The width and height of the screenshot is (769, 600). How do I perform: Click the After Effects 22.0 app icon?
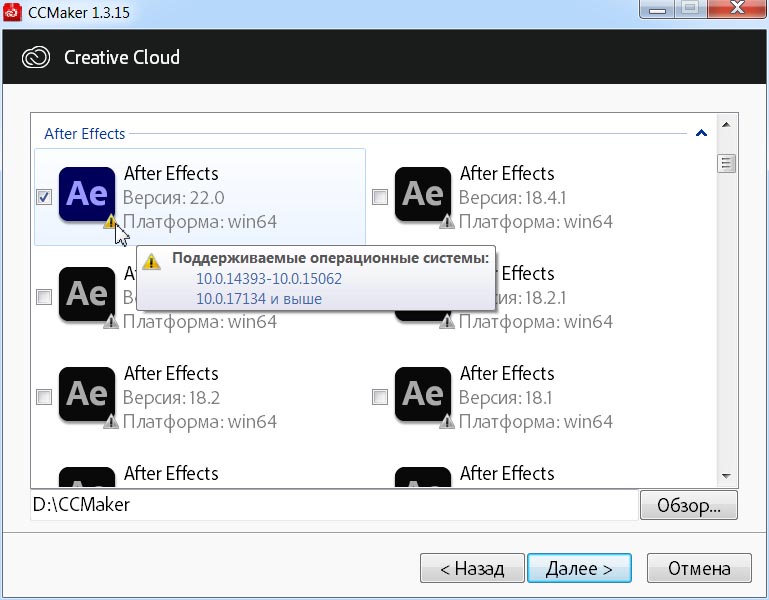87,194
